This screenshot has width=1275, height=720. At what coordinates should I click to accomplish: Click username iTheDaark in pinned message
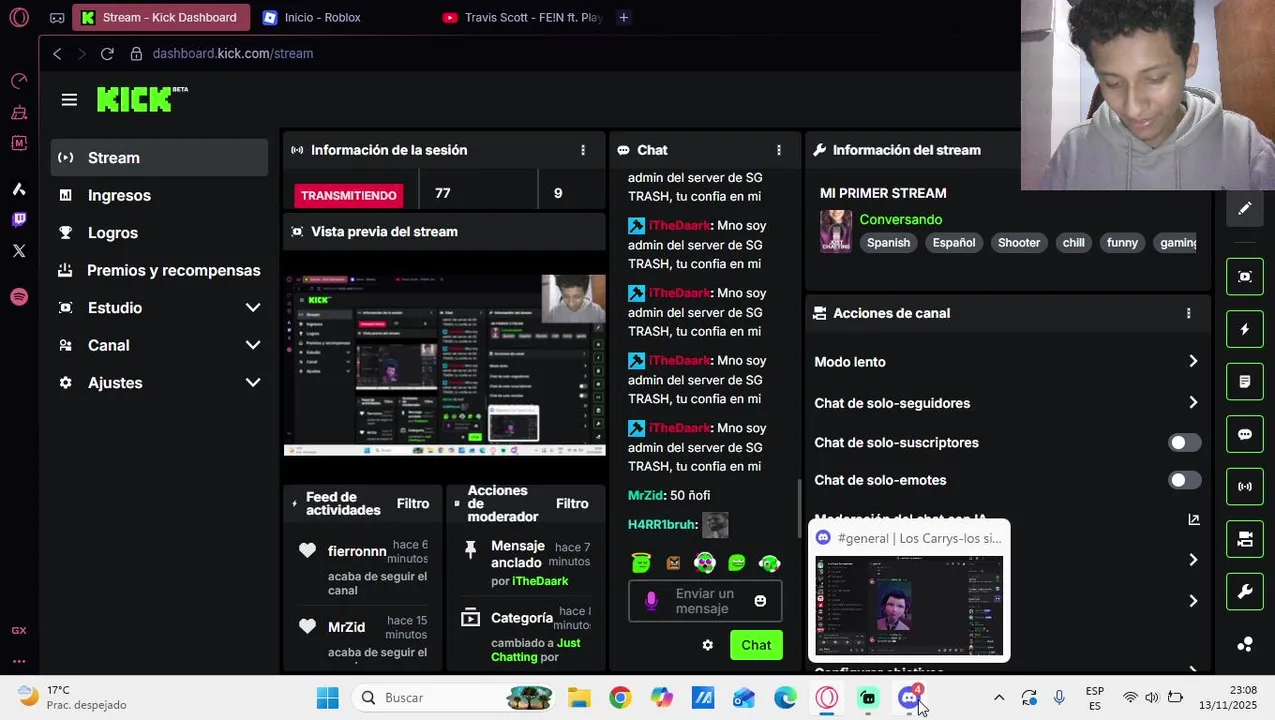(x=540, y=581)
